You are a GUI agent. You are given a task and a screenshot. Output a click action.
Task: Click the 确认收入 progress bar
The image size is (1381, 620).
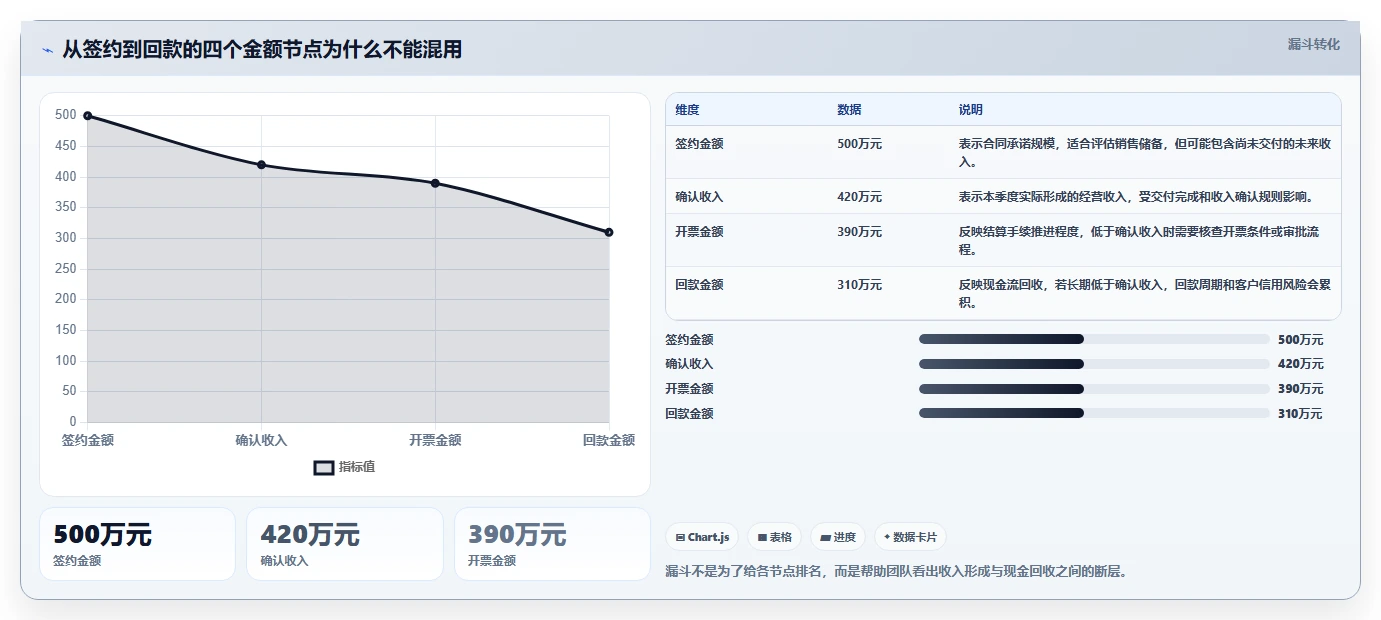tap(1093, 364)
